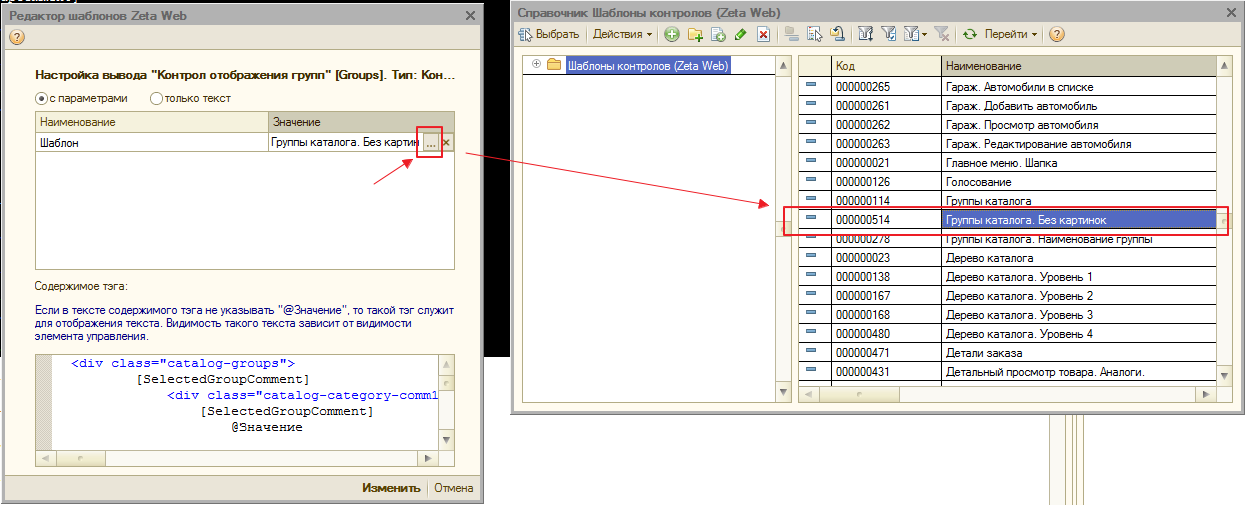The width and height of the screenshot is (1245, 505).
Task: Select row Гараж. Просмотр автомобиля
Action: click(x=1007, y=125)
